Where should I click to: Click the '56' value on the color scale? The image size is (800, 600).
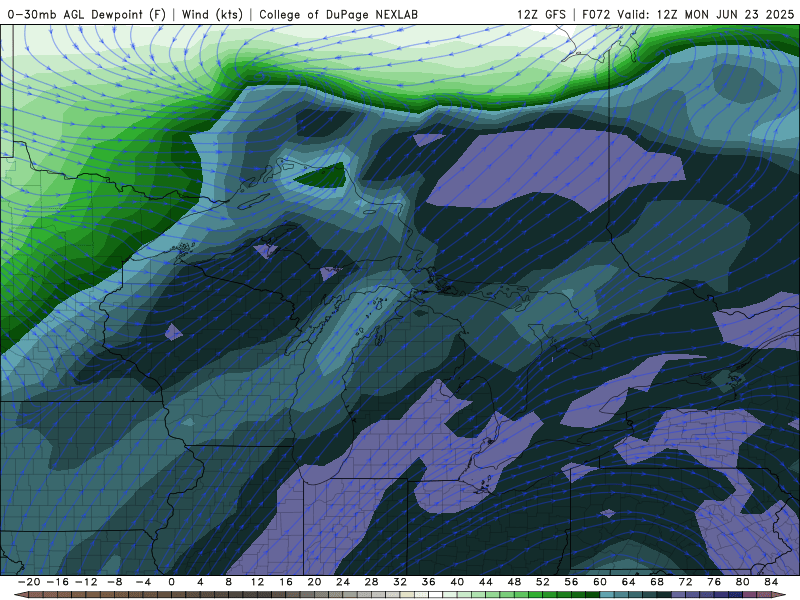coord(571,582)
